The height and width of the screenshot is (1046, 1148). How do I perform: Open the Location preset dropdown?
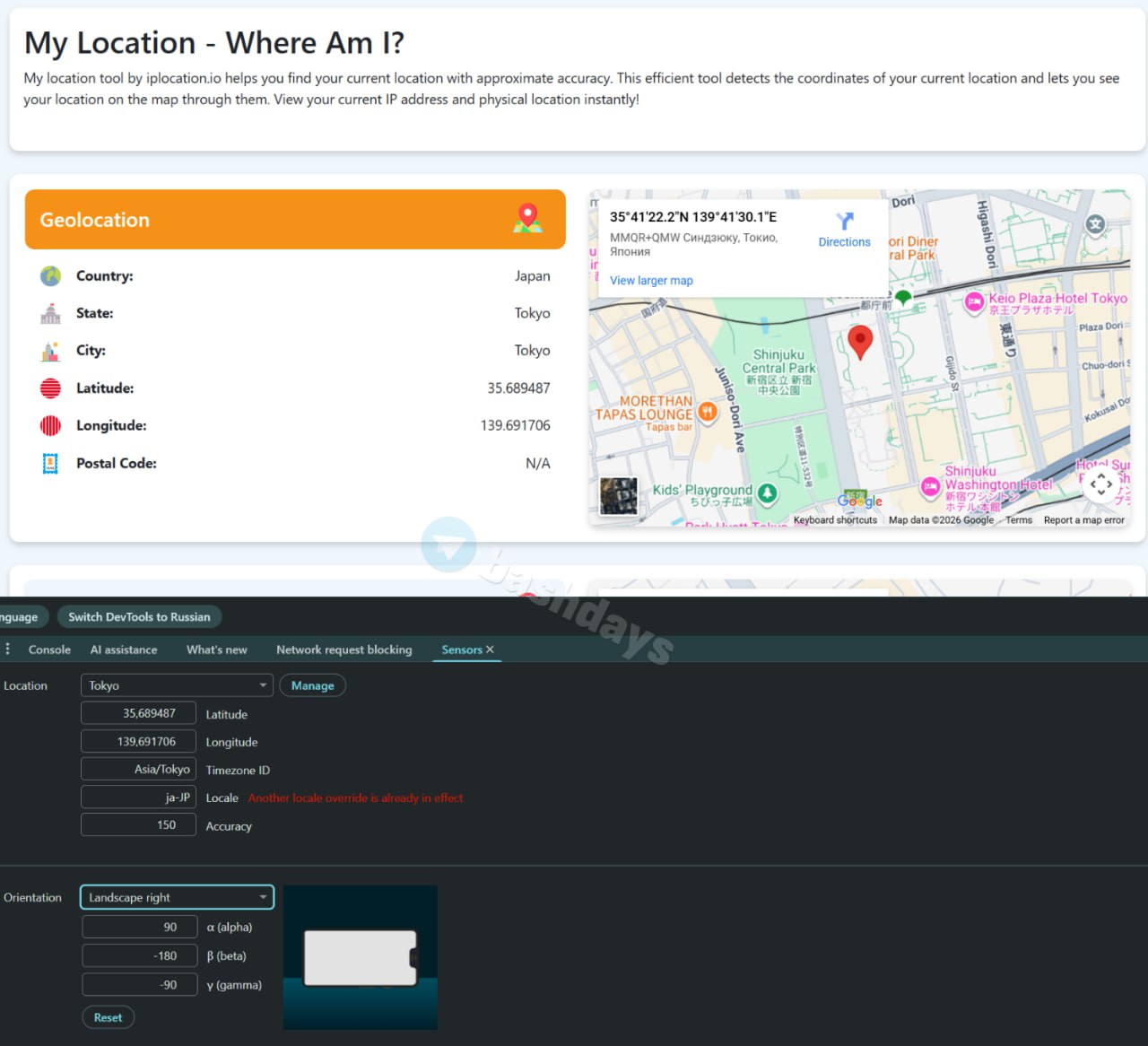tap(177, 685)
